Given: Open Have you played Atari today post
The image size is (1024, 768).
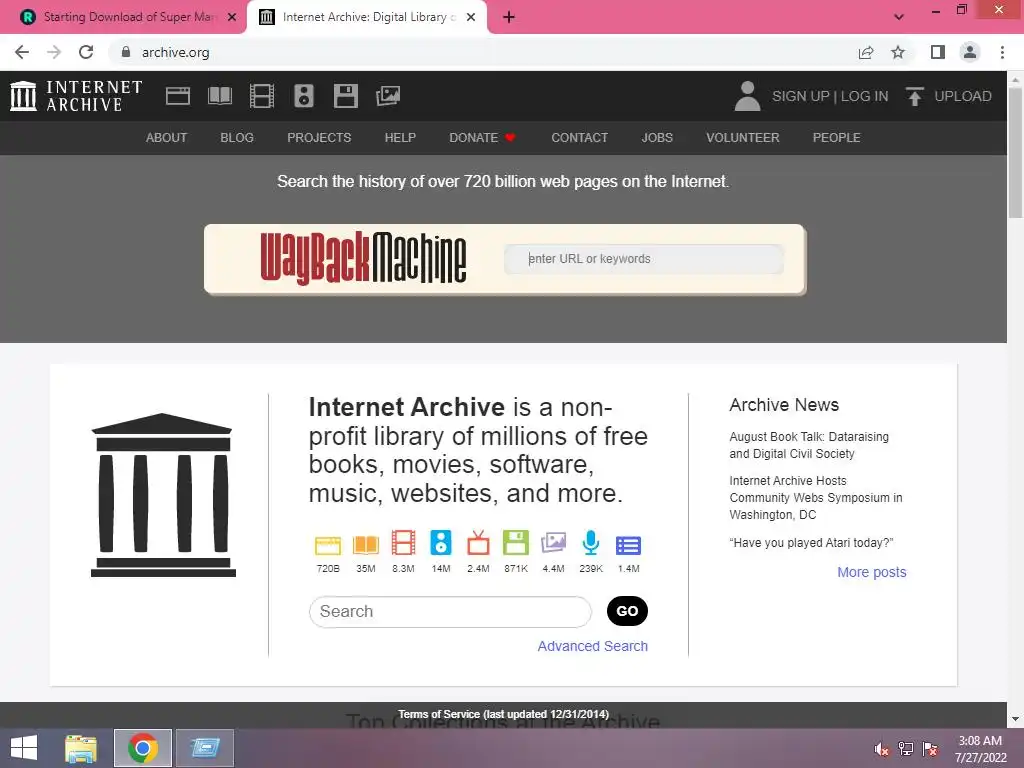Looking at the screenshot, I should [811, 543].
